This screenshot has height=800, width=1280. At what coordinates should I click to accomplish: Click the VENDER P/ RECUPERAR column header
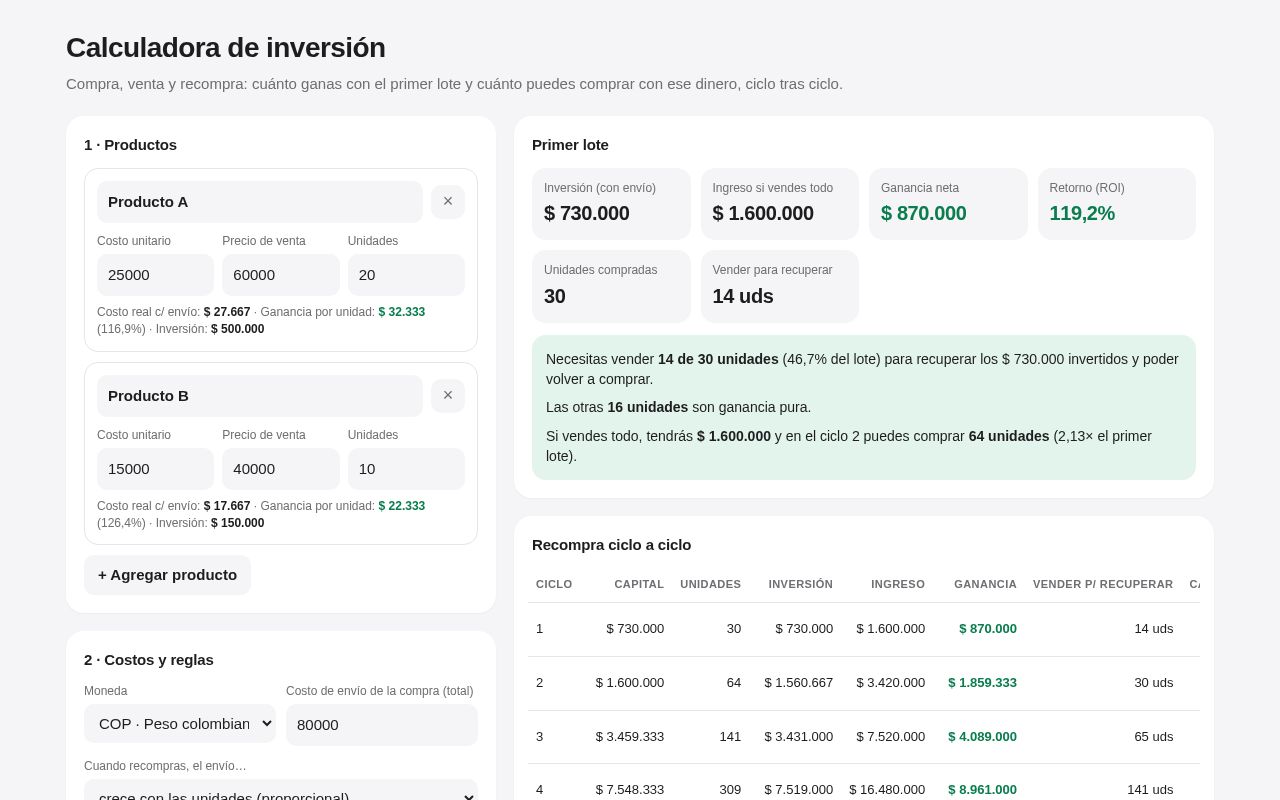coord(1103,584)
